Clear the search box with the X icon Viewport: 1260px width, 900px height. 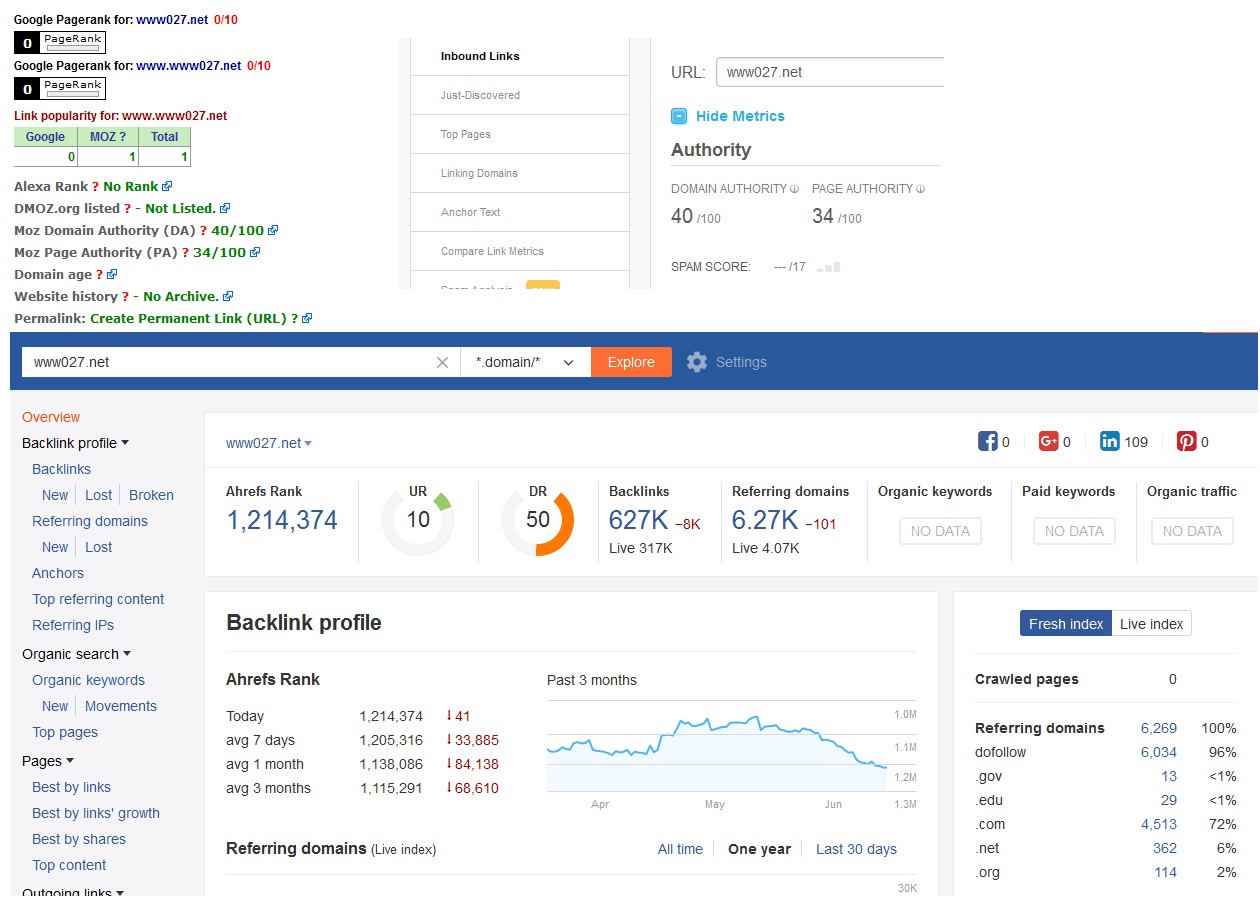pos(442,362)
